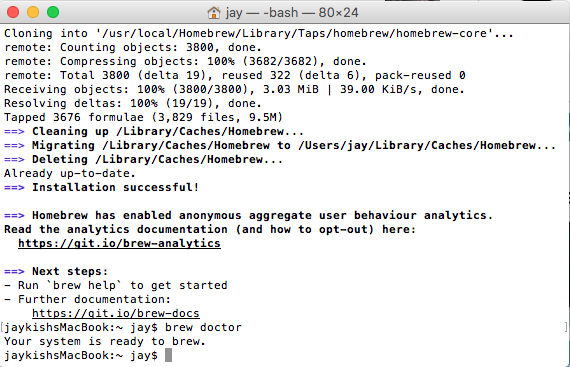Close the Terminal window with red button
570x367 pixels.
pos(13,12)
